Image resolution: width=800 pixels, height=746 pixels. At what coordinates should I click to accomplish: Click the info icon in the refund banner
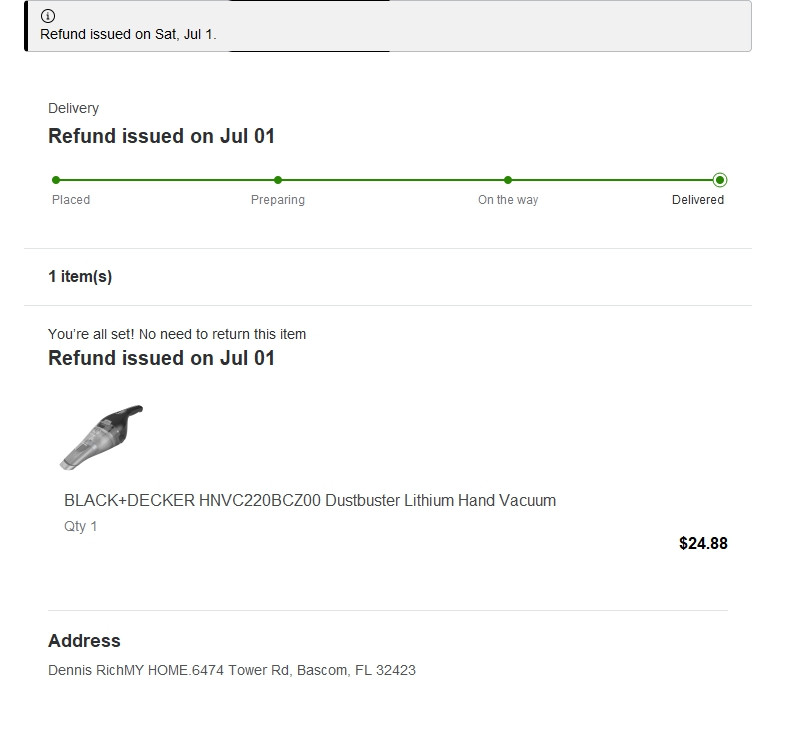[x=48, y=17]
